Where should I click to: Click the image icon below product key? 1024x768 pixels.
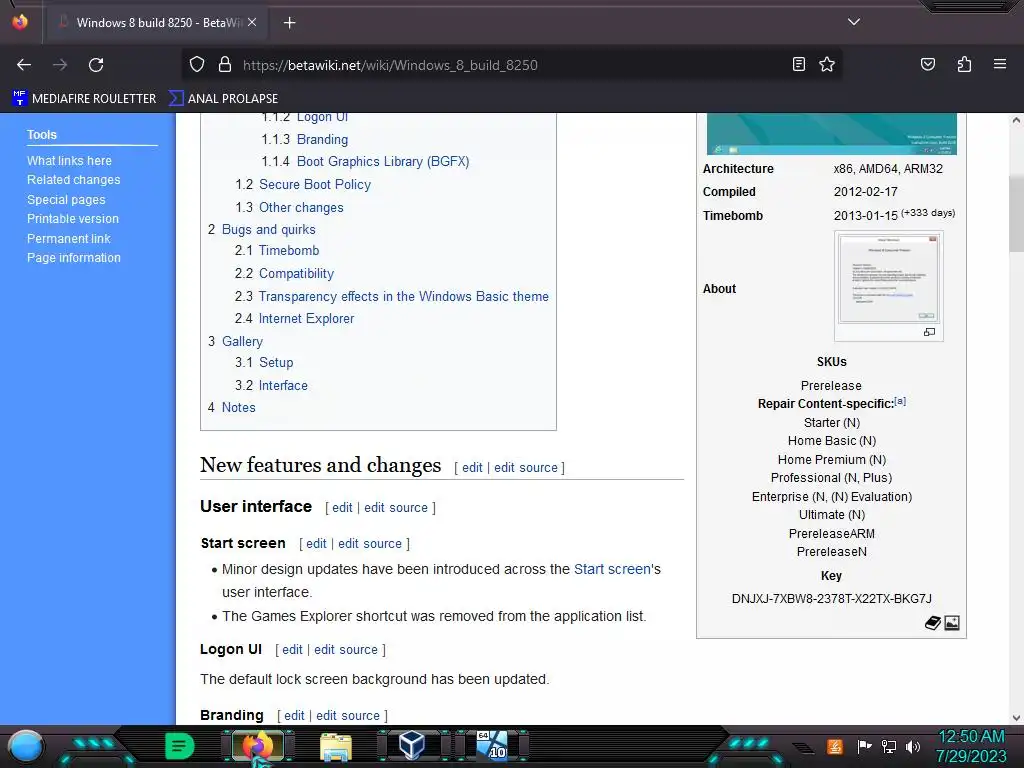(x=952, y=623)
